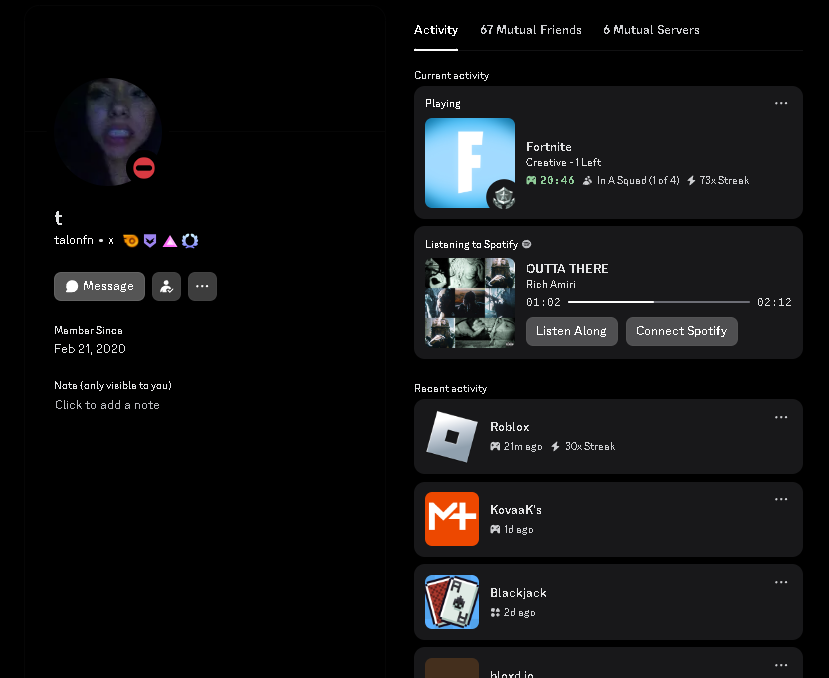This screenshot has width=829, height=678.
Task: Click the Rich Amiri artist name
Action: [x=551, y=285]
